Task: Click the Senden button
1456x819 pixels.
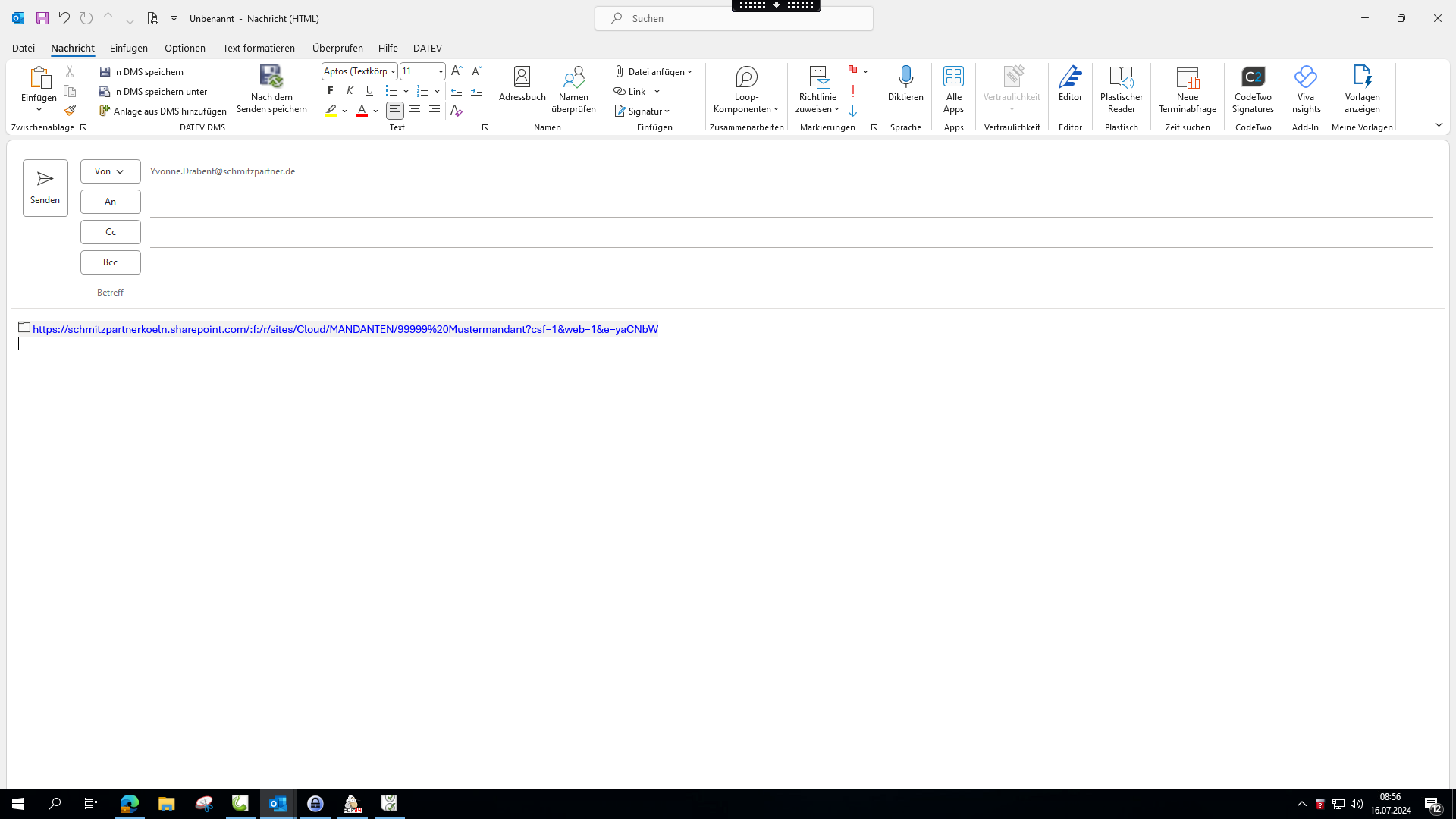Action: click(45, 187)
